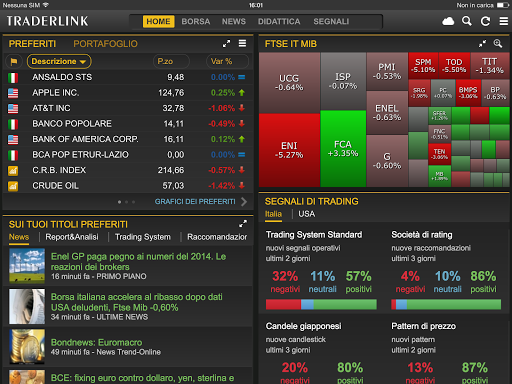This screenshot has height=384, width=512.
Task: Open the NEWS navigation tab
Action: pos(234,21)
